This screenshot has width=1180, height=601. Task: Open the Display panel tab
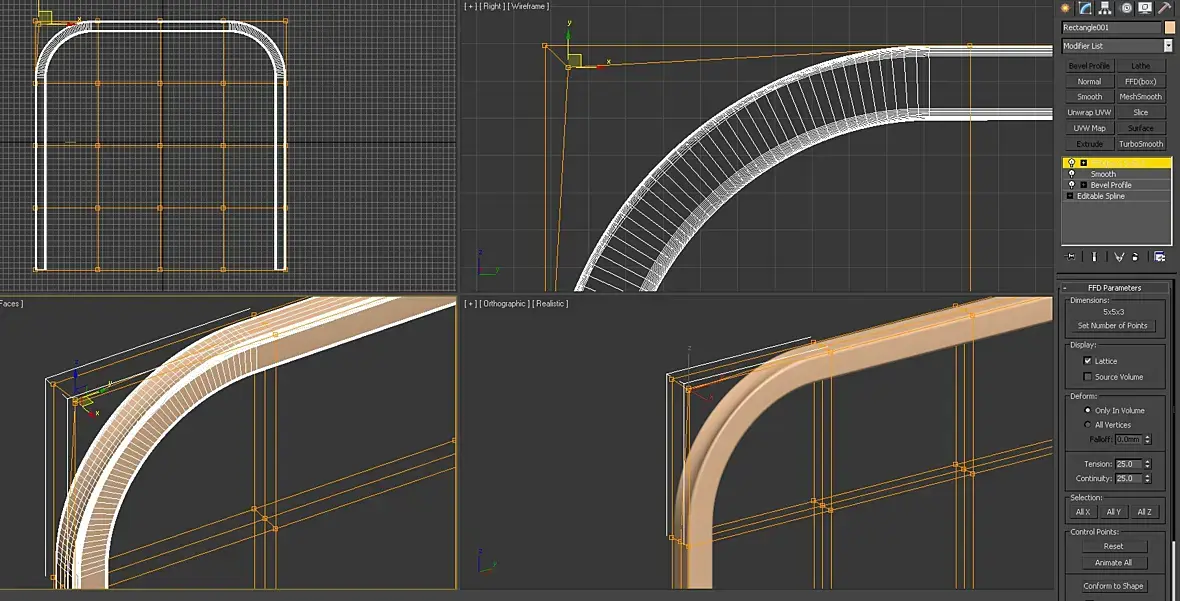pyautogui.click(x=1146, y=7)
